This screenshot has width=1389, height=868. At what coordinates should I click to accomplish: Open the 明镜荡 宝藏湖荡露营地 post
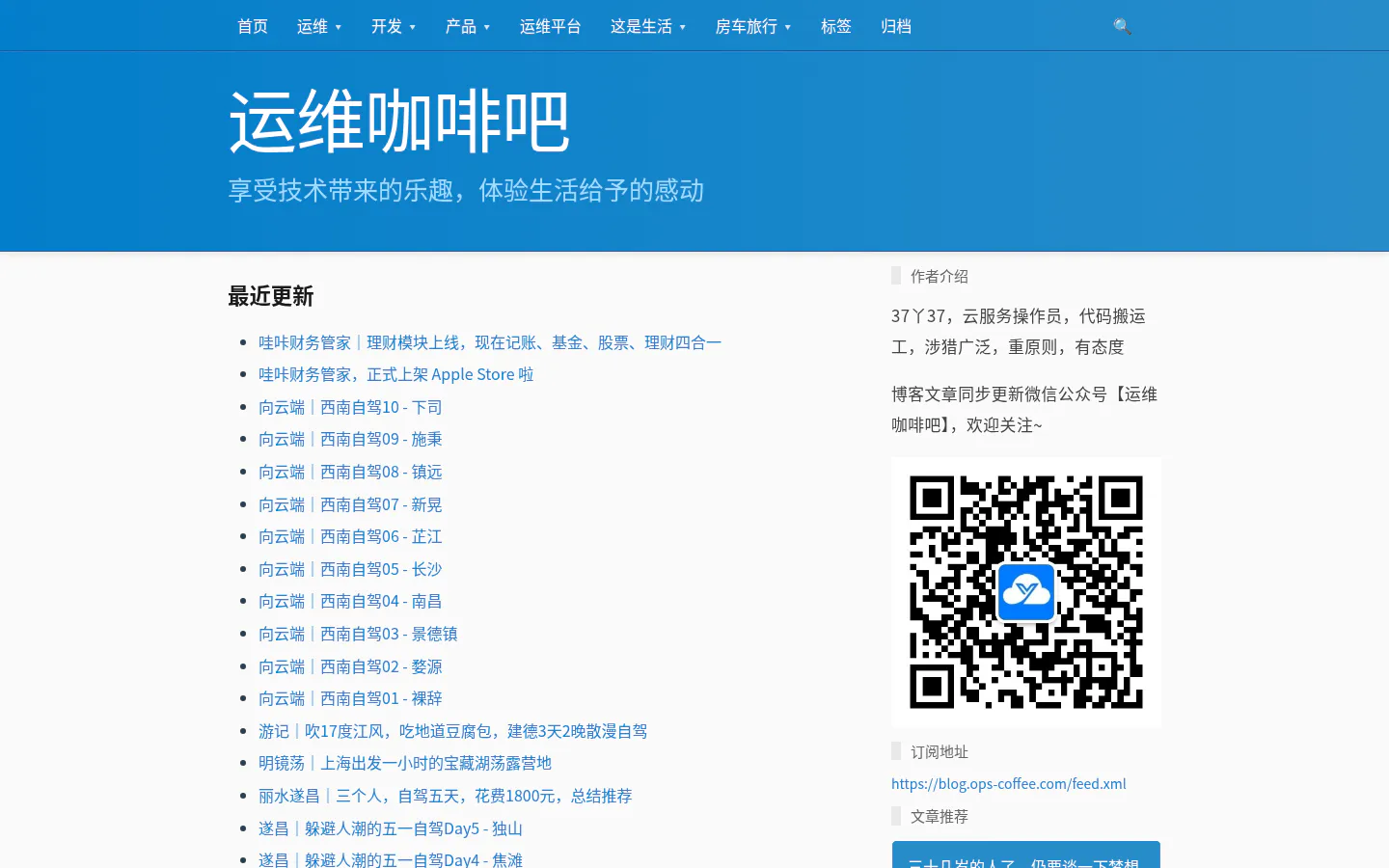pyautogui.click(x=405, y=763)
